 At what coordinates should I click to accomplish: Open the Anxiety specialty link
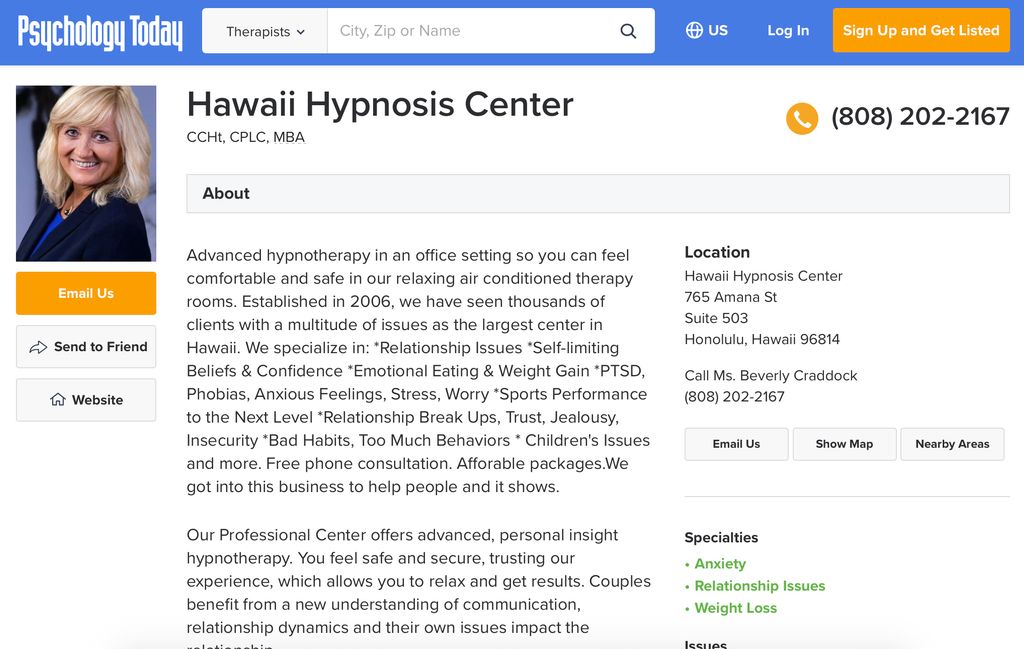[720, 563]
